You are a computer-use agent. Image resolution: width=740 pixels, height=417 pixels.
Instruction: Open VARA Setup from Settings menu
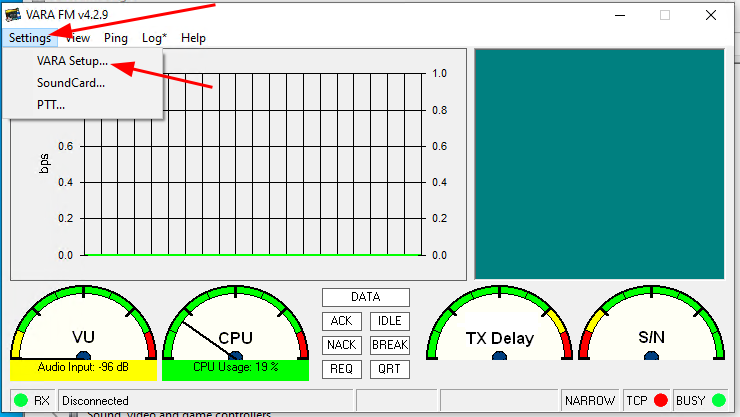[72, 61]
